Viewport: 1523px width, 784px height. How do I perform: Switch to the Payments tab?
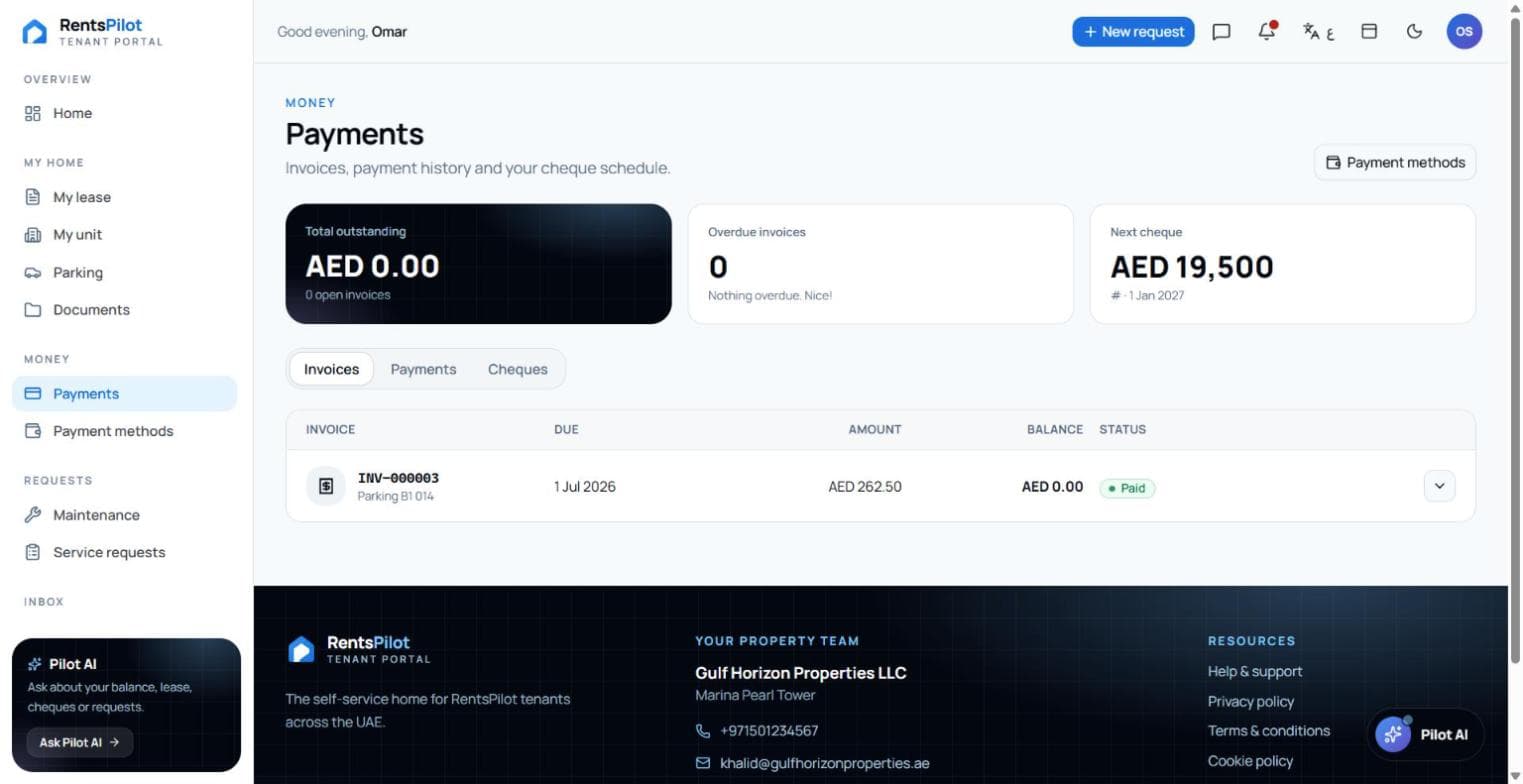tap(423, 369)
